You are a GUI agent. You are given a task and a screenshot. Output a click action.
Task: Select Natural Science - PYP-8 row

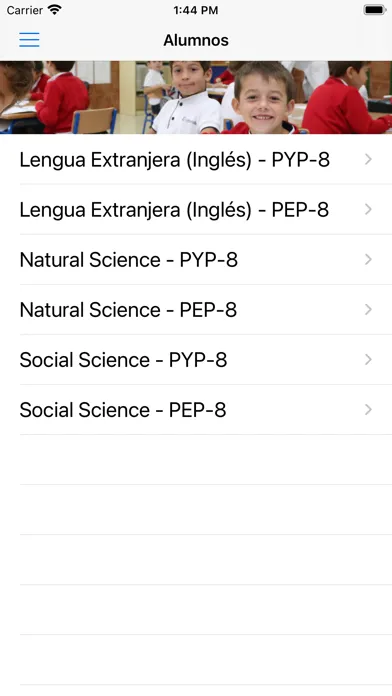point(196,260)
